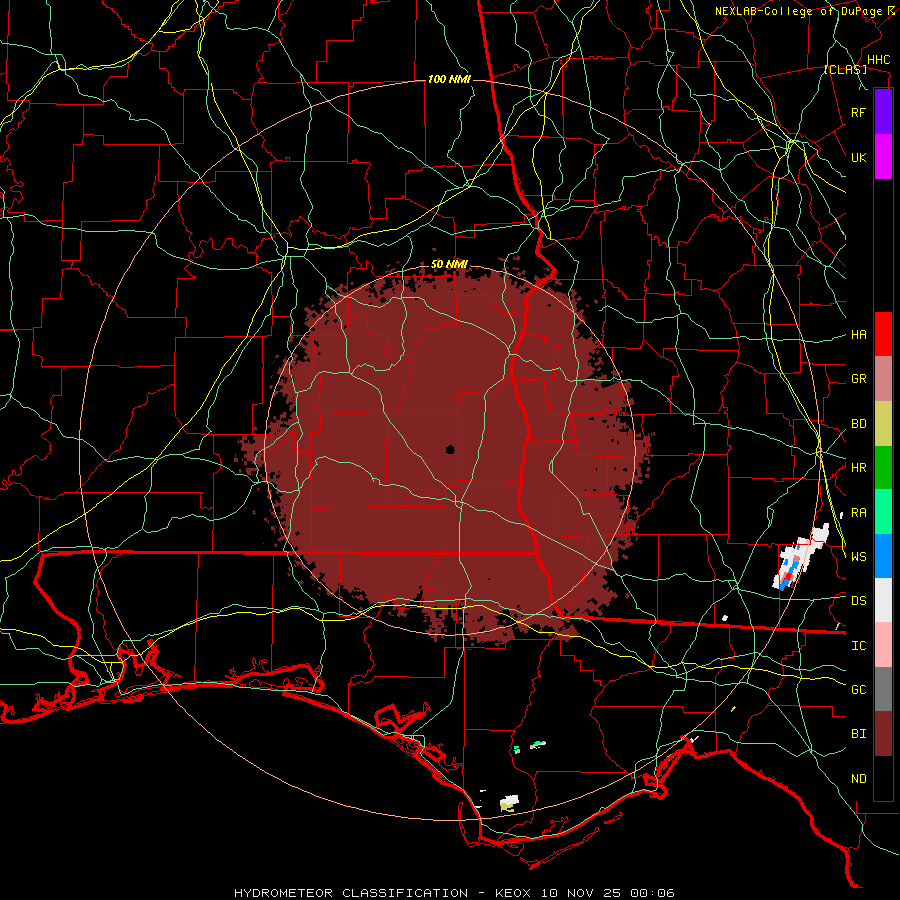Image resolution: width=900 pixels, height=900 pixels.
Task: Click the BD yellow legend swatch
Action: 883,424
